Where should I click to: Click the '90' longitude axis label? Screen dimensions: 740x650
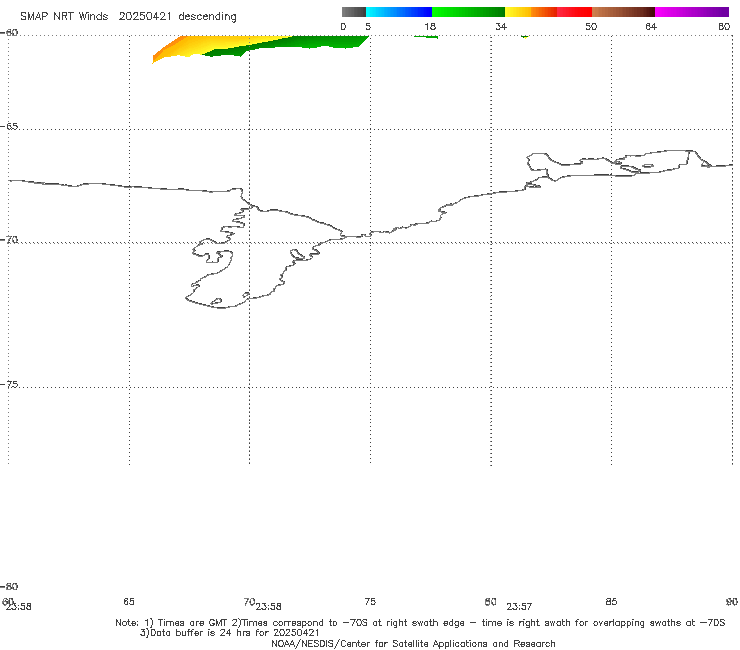tap(732, 601)
